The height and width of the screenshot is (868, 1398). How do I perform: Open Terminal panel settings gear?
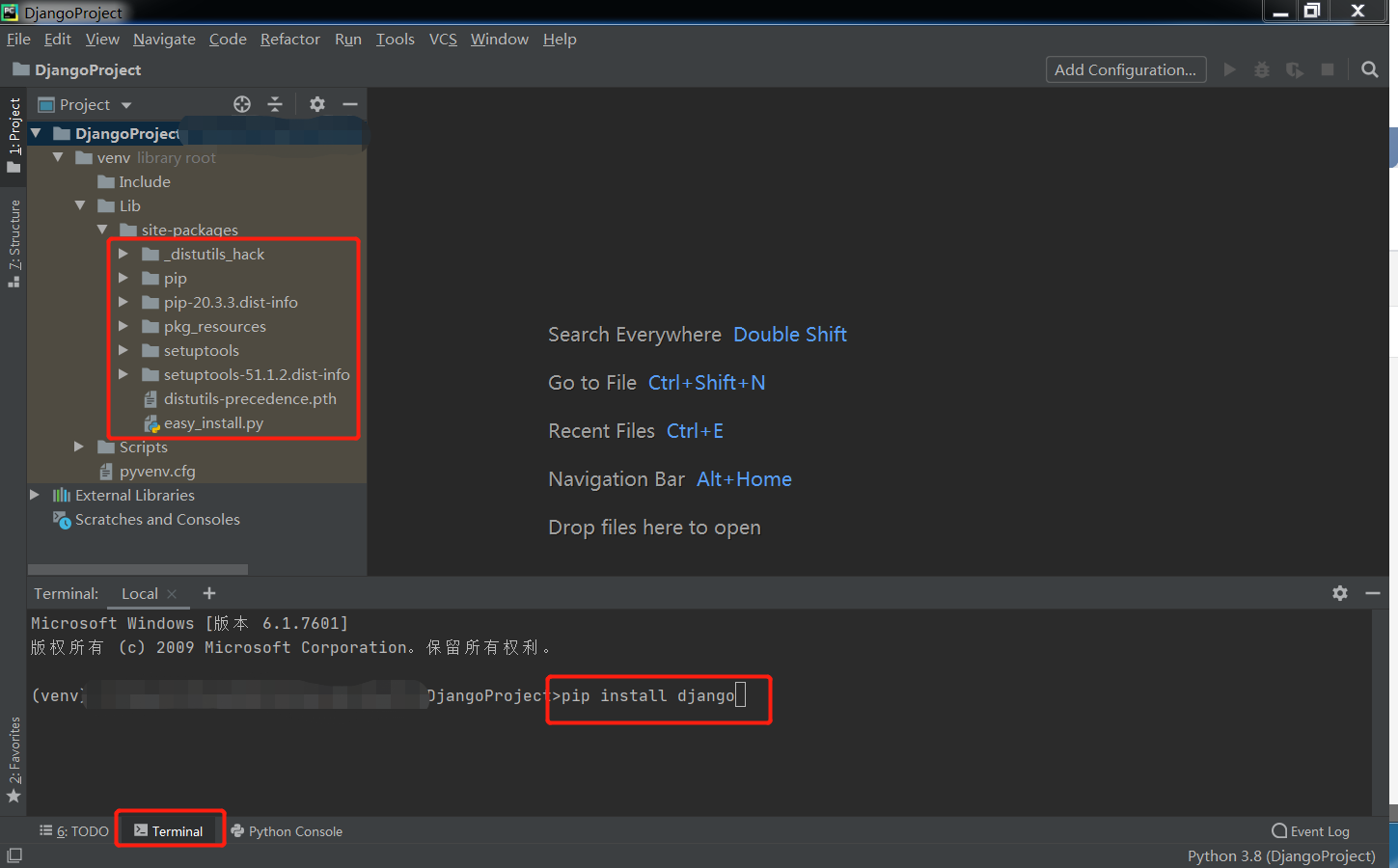pos(1340,593)
